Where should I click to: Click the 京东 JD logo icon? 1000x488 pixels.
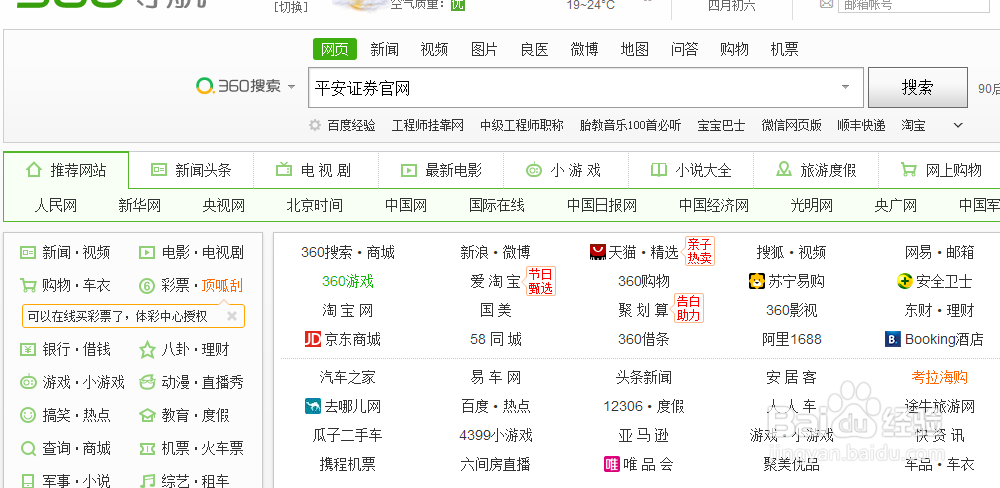(312, 339)
